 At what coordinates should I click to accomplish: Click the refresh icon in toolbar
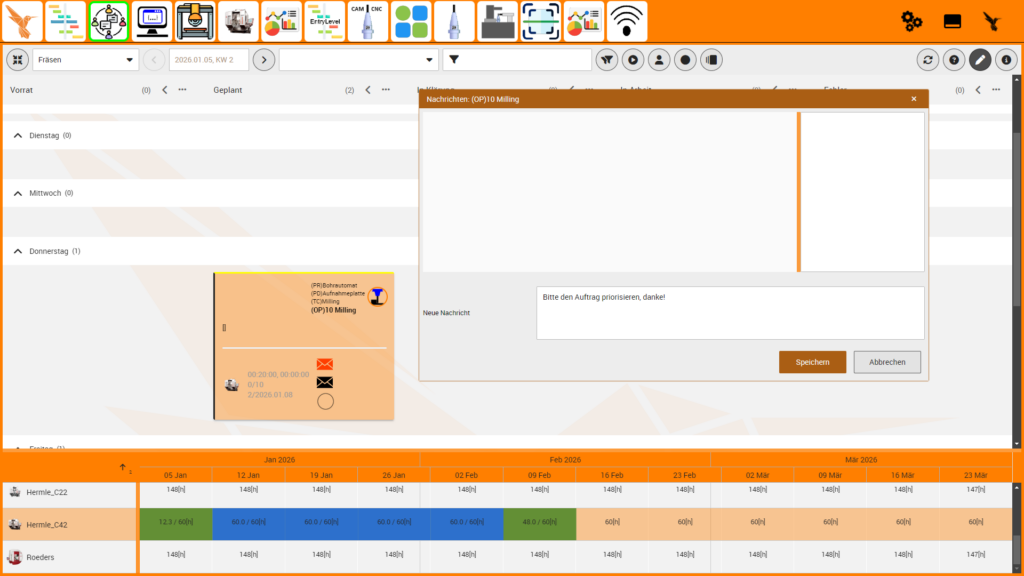click(x=928, y=60)
